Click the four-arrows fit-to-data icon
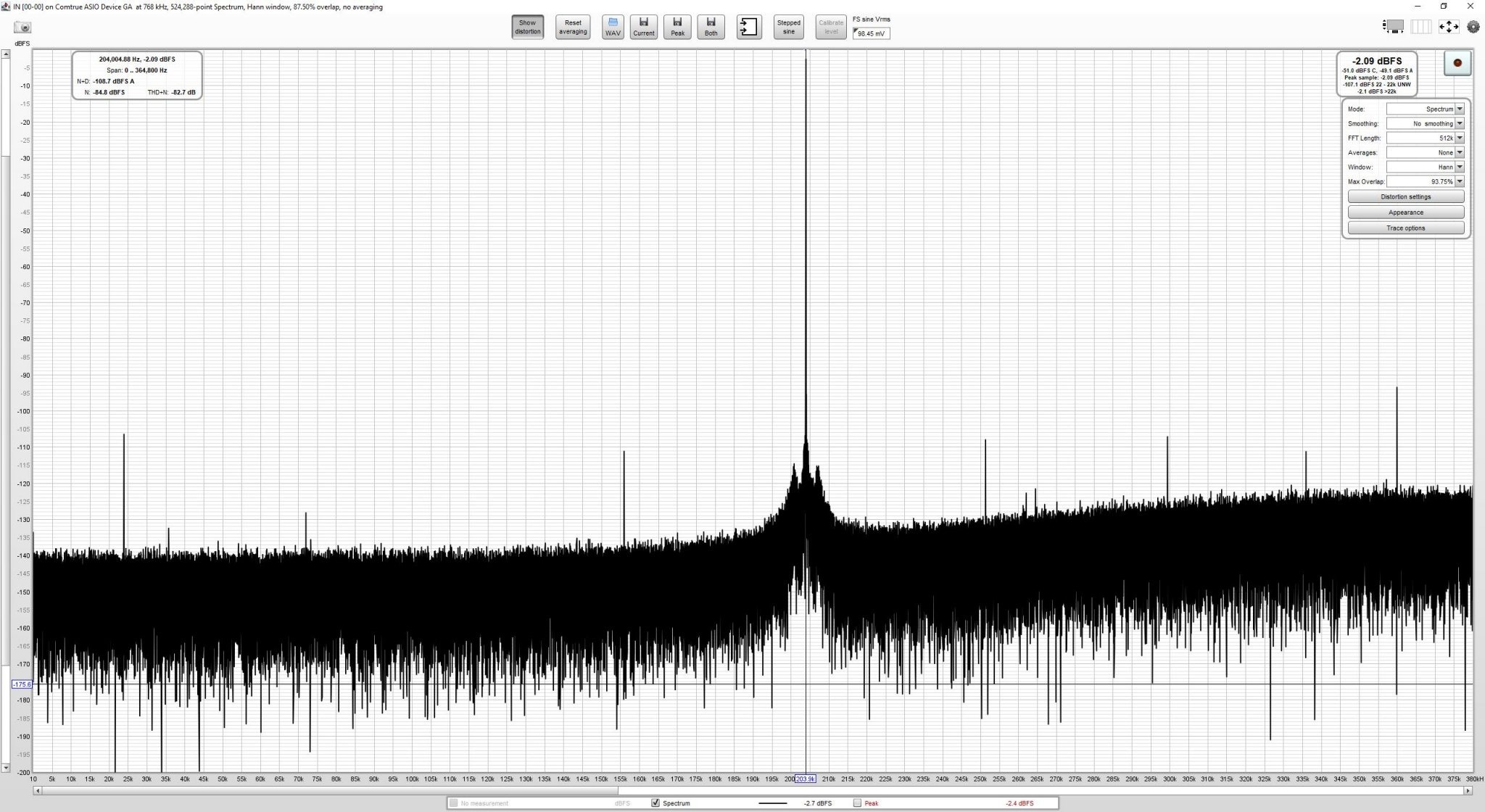Image resolution: width=1485 pixels, height=812 pixels. 1448,27
